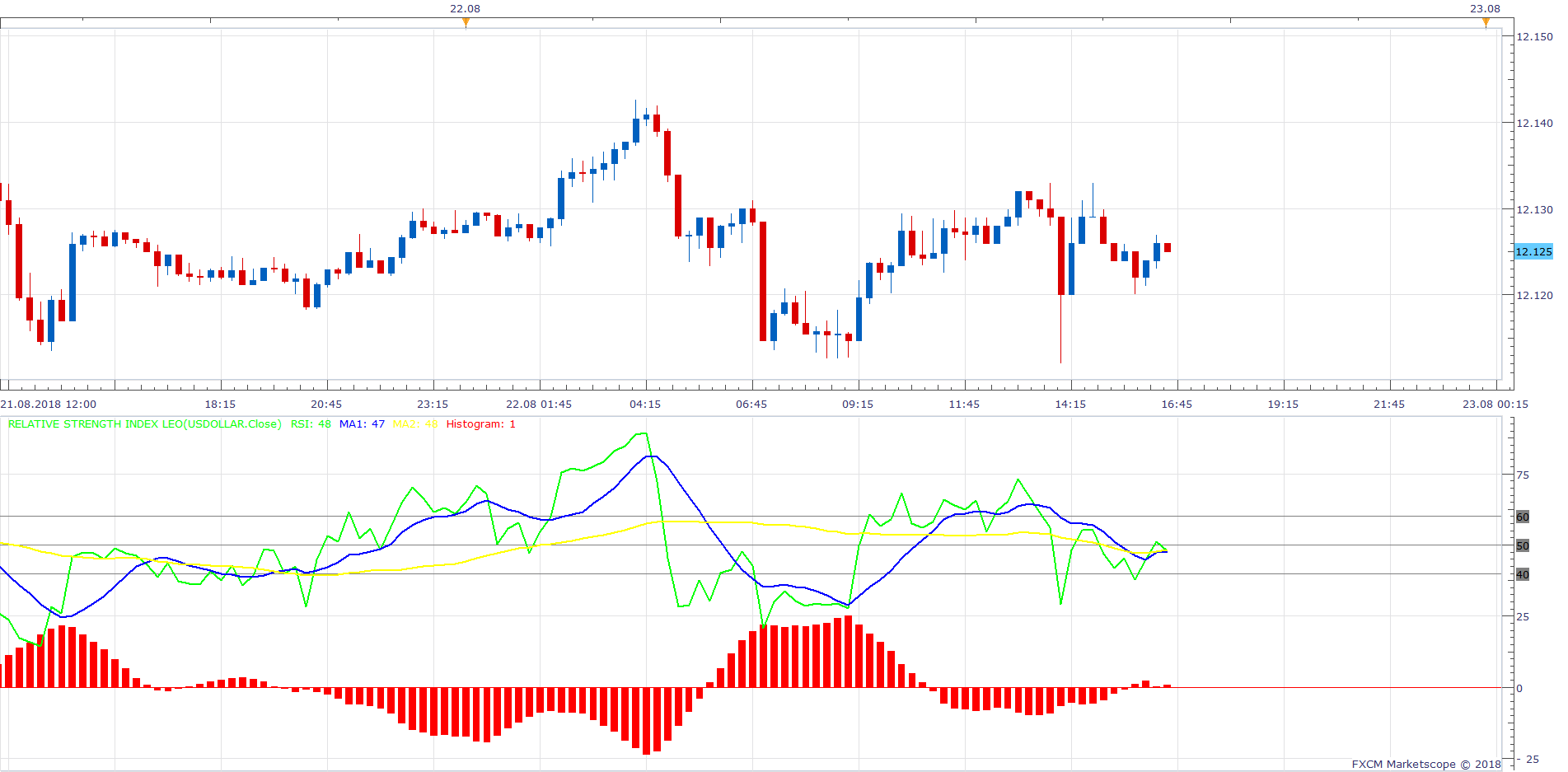The image size is (1568, 772).
Task: Select the gray RSI level 60 label
Action: 1523,517
